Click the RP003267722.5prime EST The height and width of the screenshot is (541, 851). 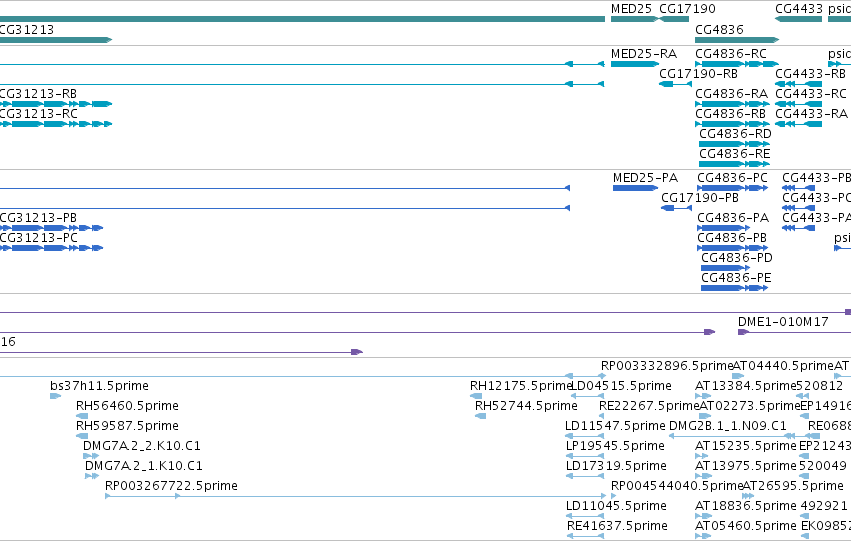tap(355, 496)
